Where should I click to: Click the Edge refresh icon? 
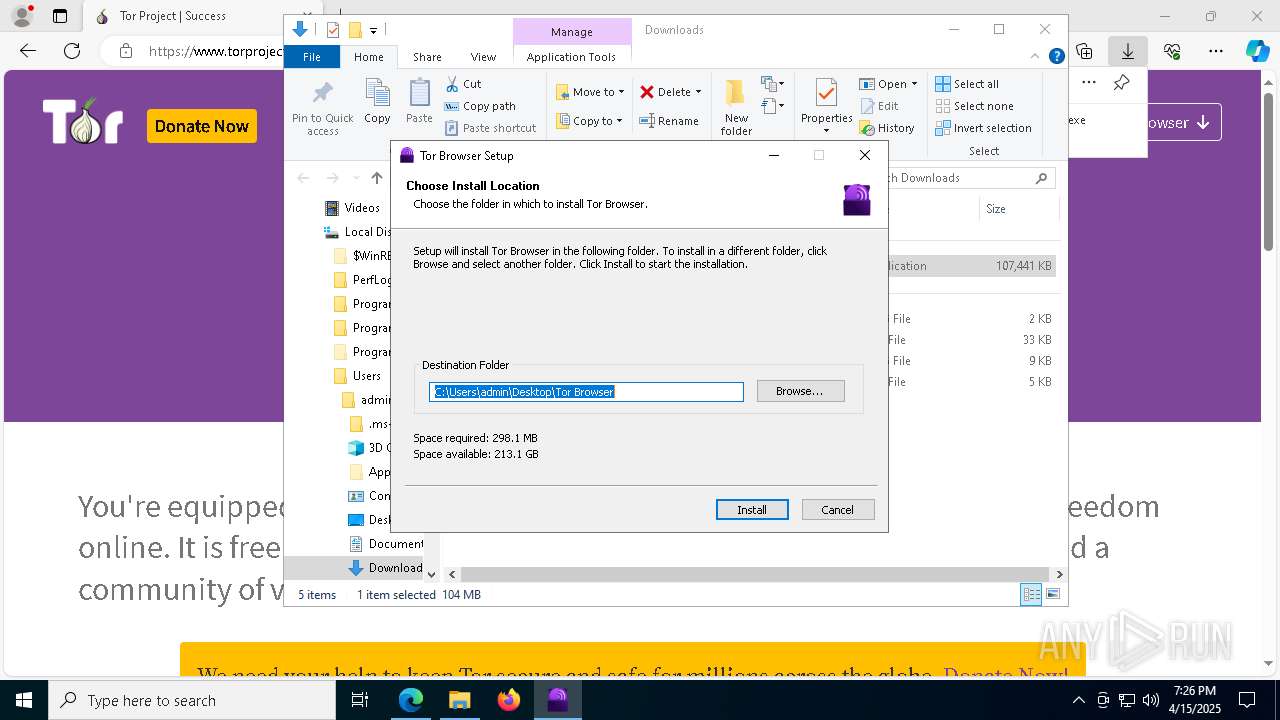point(72,51)
